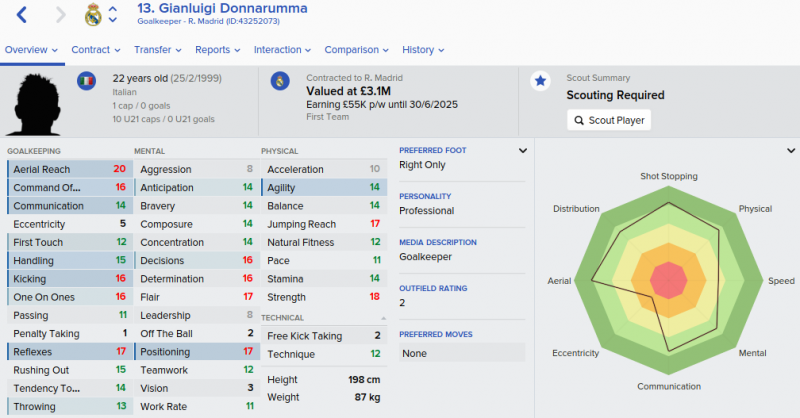Open the Contract menu
This screenshot has width=800, height=418.
(x=96, y=50)
